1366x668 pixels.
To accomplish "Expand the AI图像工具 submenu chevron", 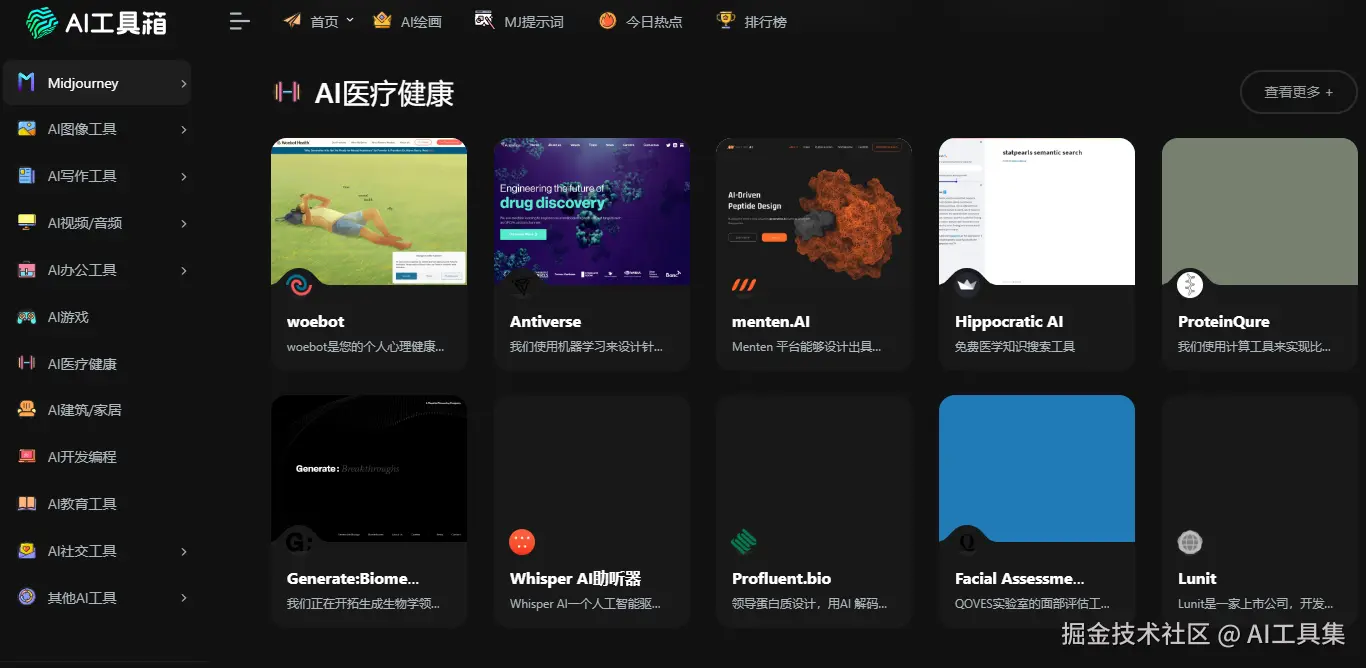I will pyautogui.click(x=184, y=130).
